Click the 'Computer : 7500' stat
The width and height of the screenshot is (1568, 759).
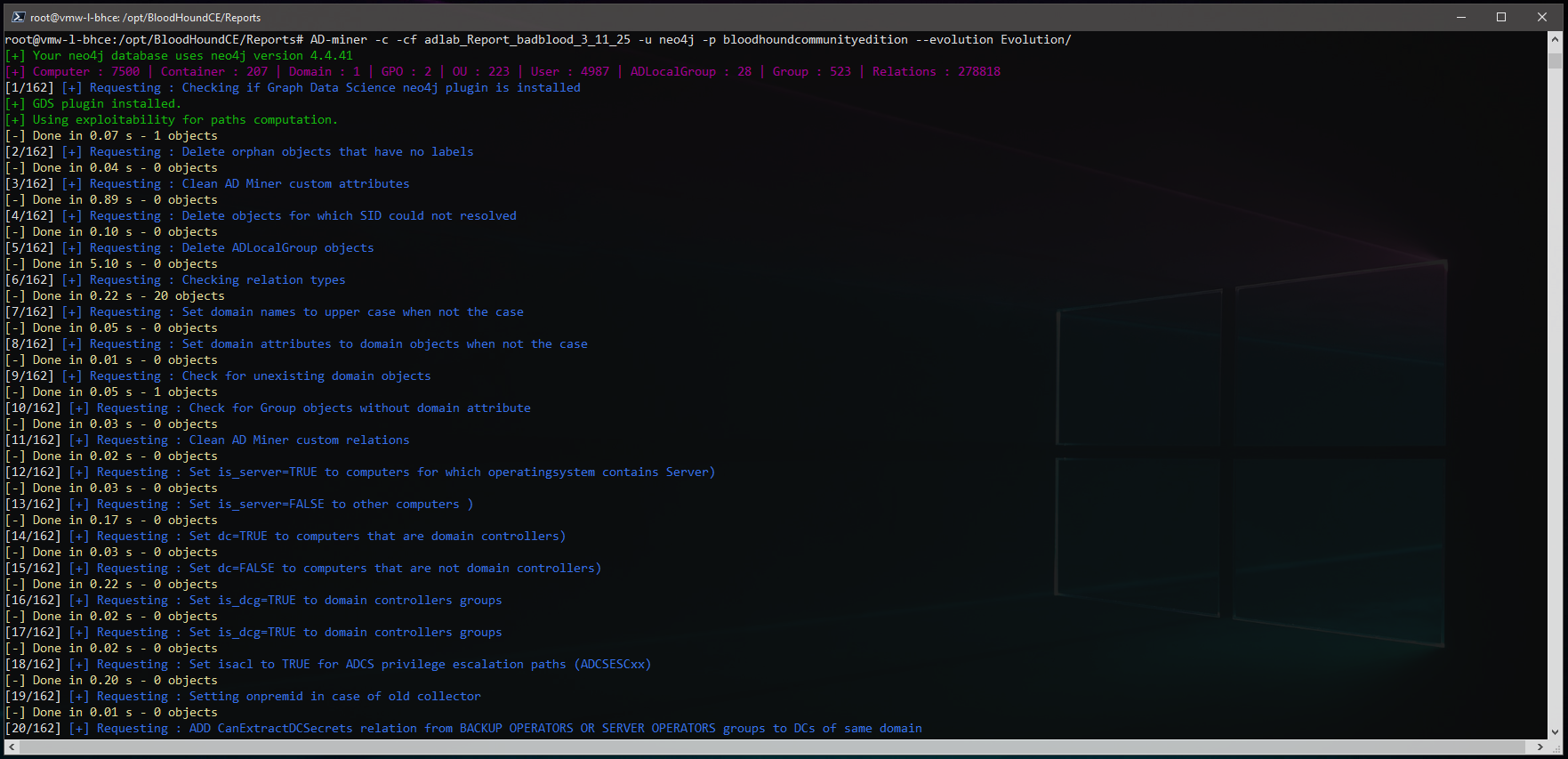(x=86, y=71)
